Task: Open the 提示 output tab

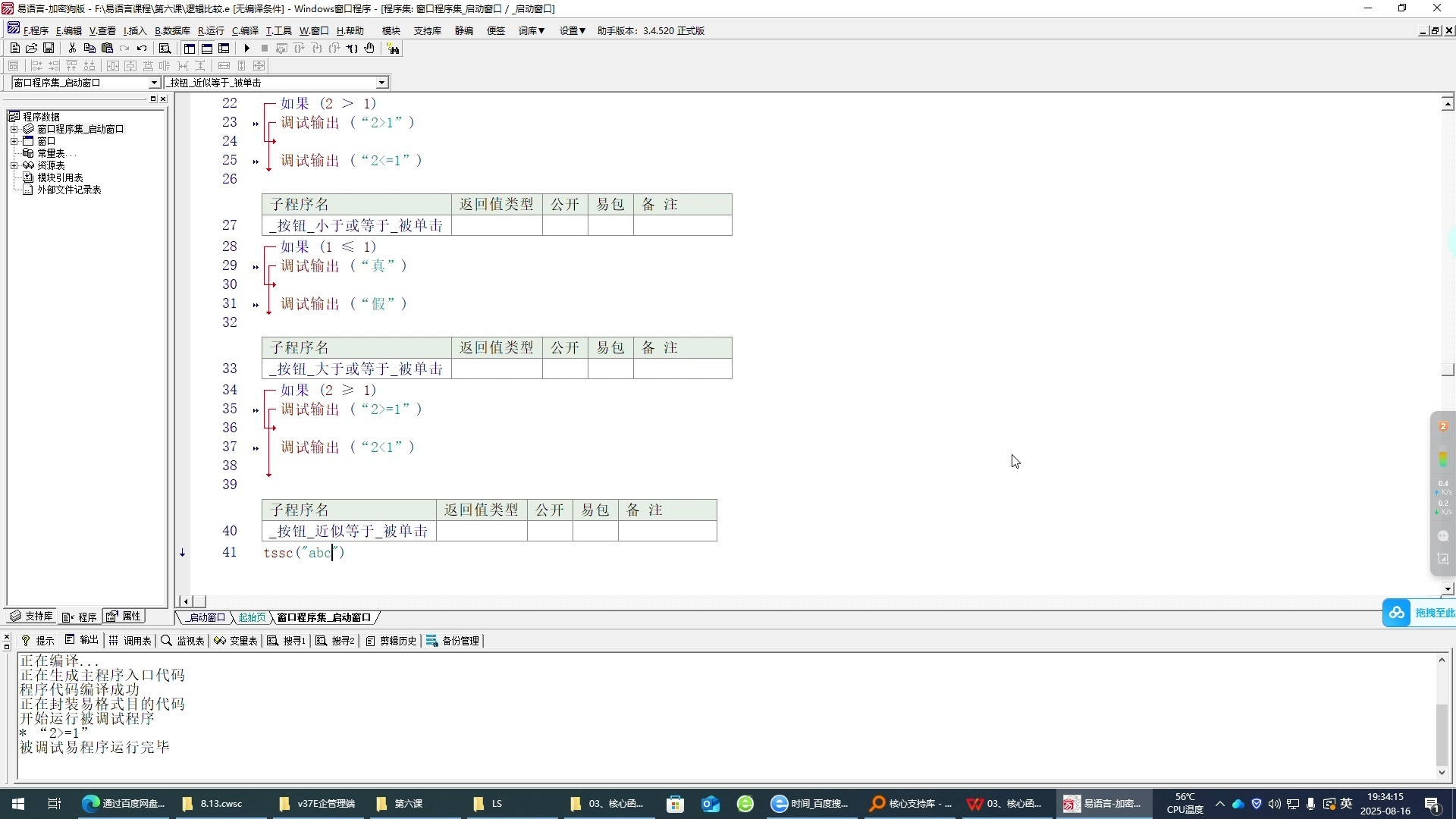Action: pos(38,641)
